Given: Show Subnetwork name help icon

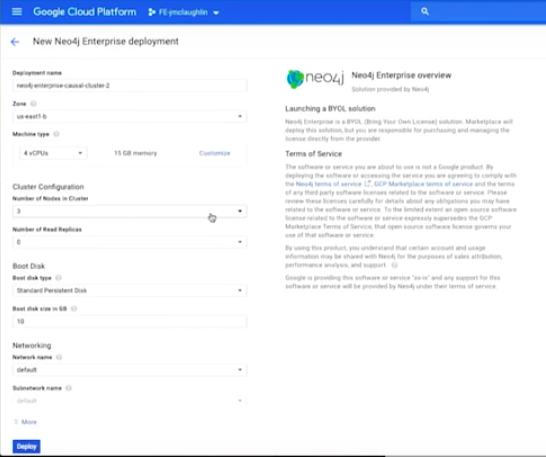Looking at the screenshot, I should [x=69, y=388].
